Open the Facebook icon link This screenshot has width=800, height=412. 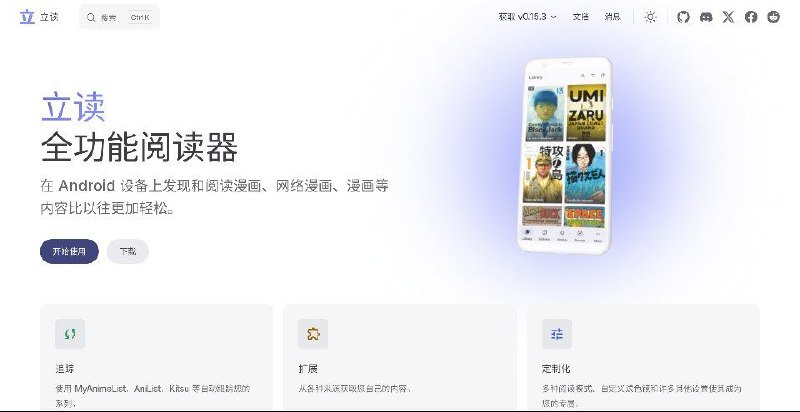751,17
